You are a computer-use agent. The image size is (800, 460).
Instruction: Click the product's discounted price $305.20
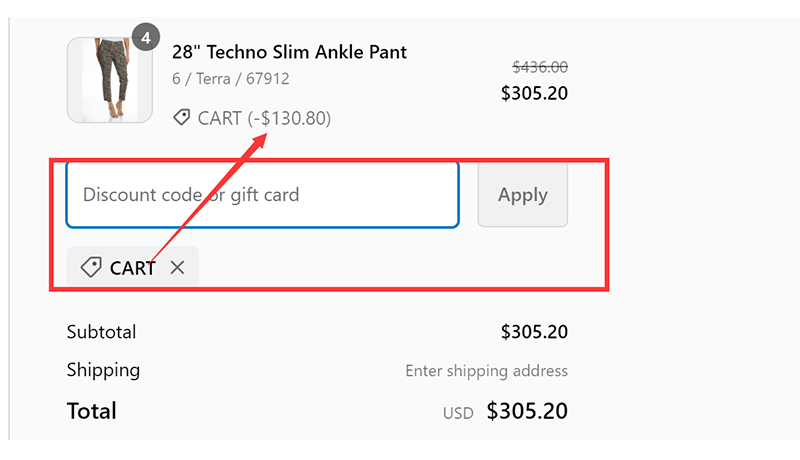(x=534, y=94)
